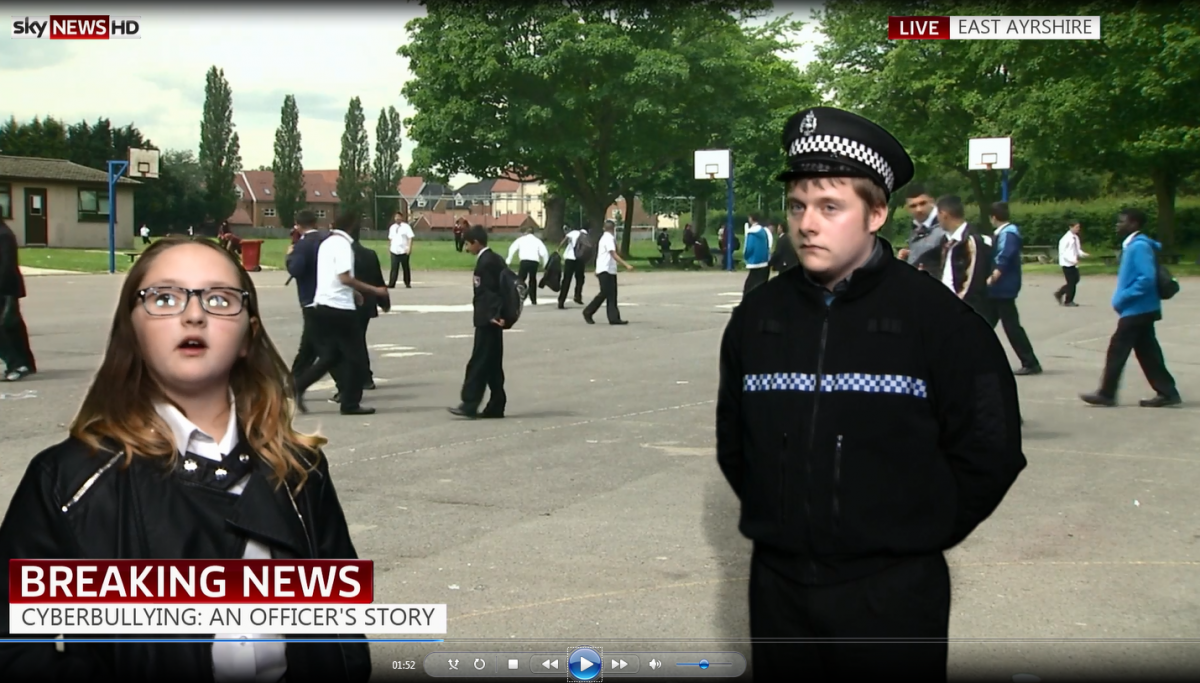Click the 01:52 elapsed time display
The height and width of the screenshot is (683, 1200).
tap(403, 665)
